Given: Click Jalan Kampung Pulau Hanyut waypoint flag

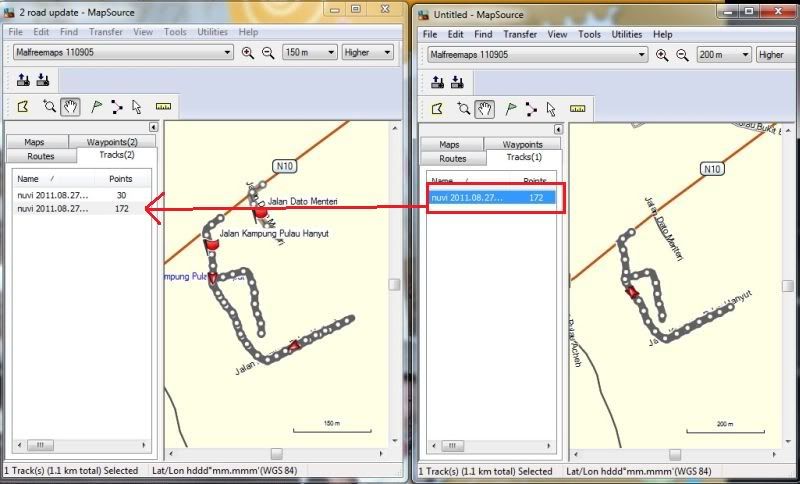Looking at the screenshot, I should 210,246.
